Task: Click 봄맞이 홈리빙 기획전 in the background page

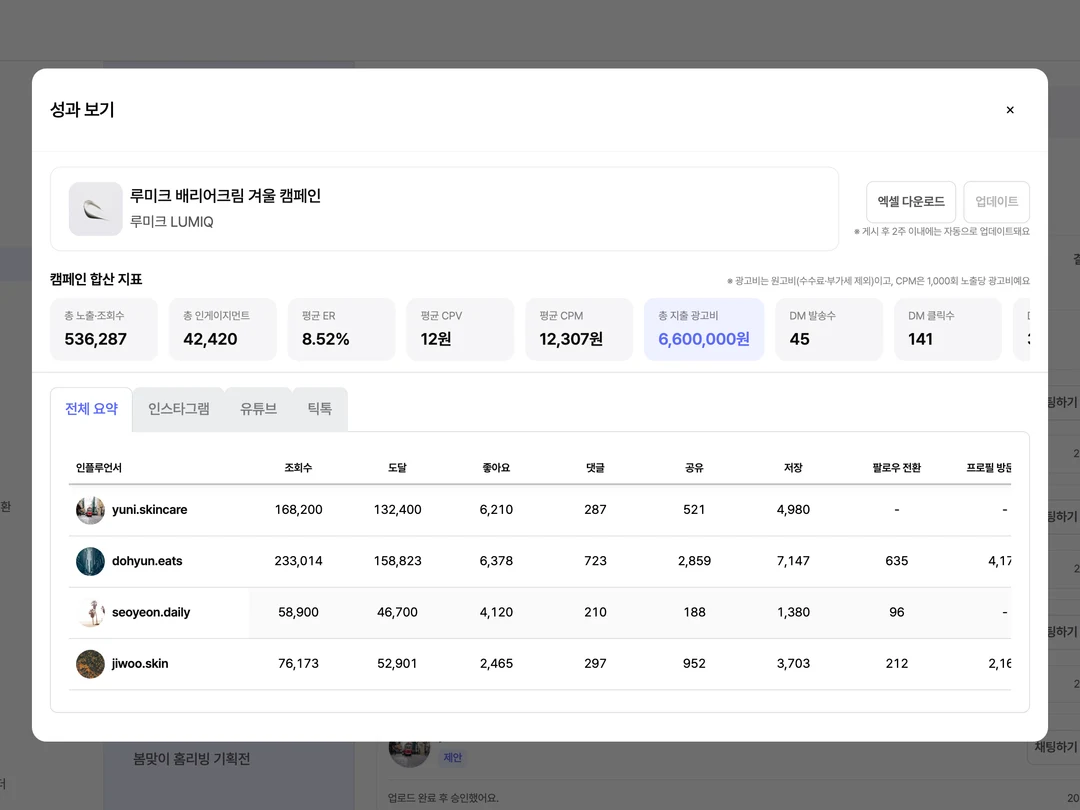Action: tap(191, 759)
